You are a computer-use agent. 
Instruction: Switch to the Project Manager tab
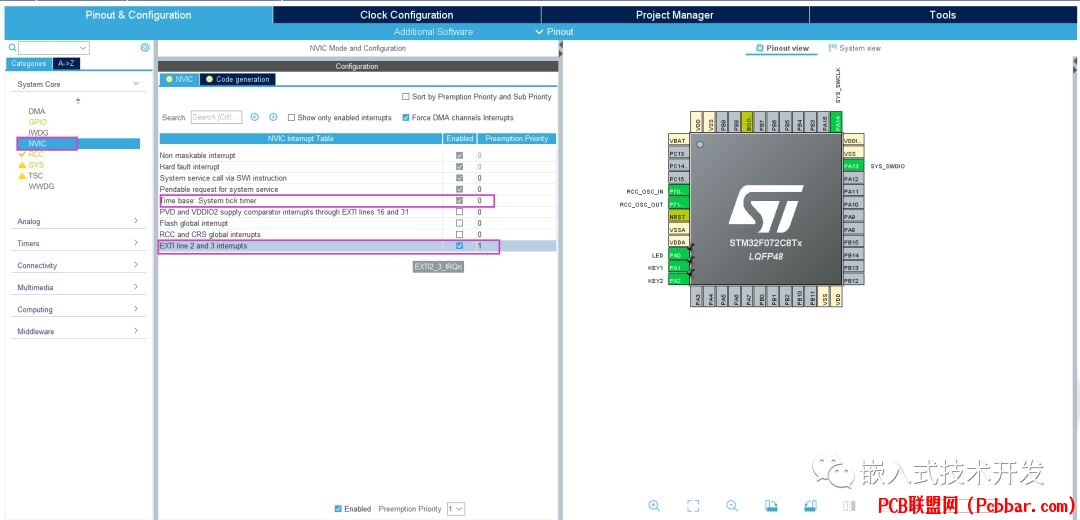675,15
